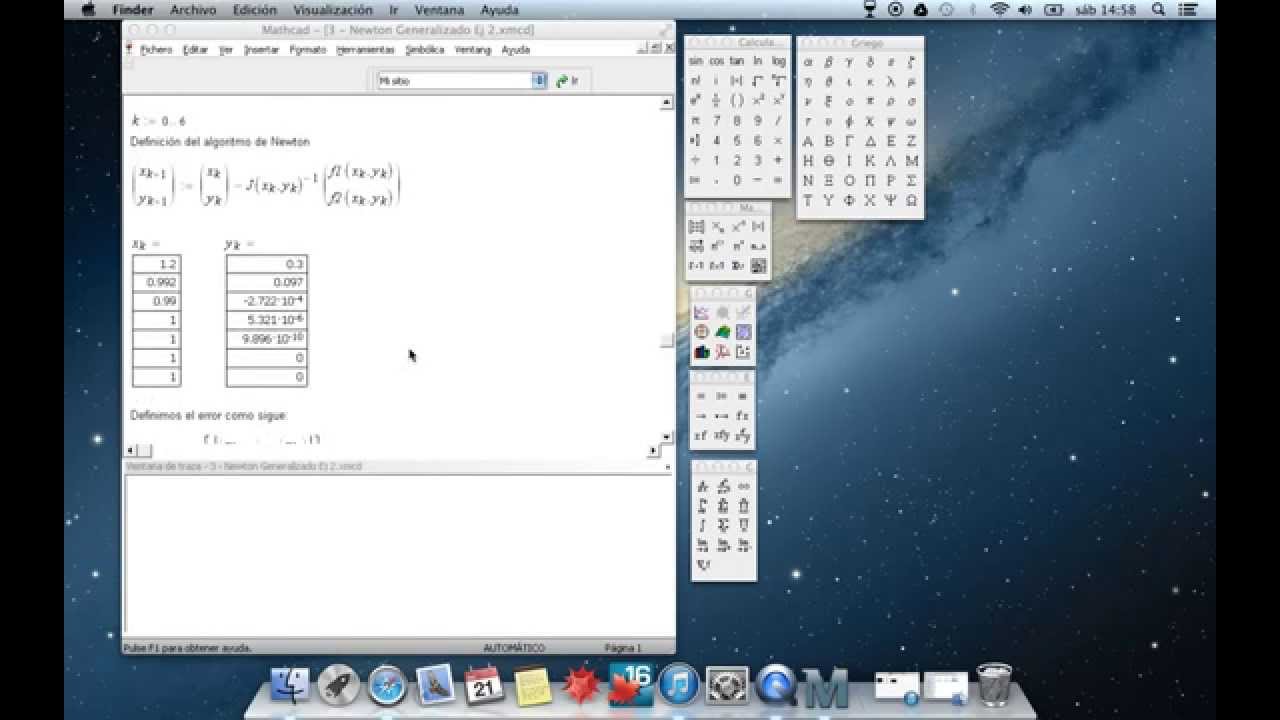Viewport: 1280px width, 720px height.
Task: Insert uppercase Greek Theta
Action: pos(829,160)
